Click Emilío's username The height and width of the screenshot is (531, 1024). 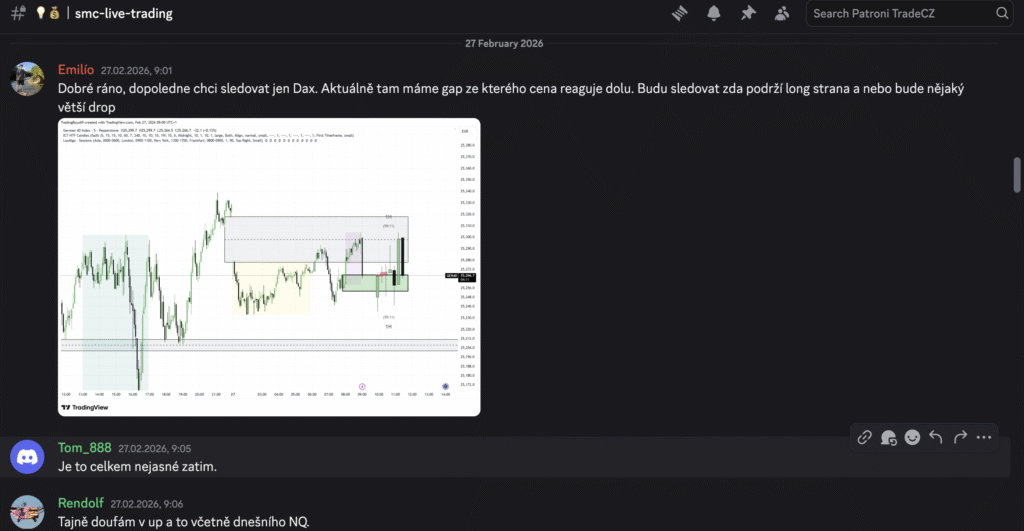pyautogui.click(x=75, y=70)
